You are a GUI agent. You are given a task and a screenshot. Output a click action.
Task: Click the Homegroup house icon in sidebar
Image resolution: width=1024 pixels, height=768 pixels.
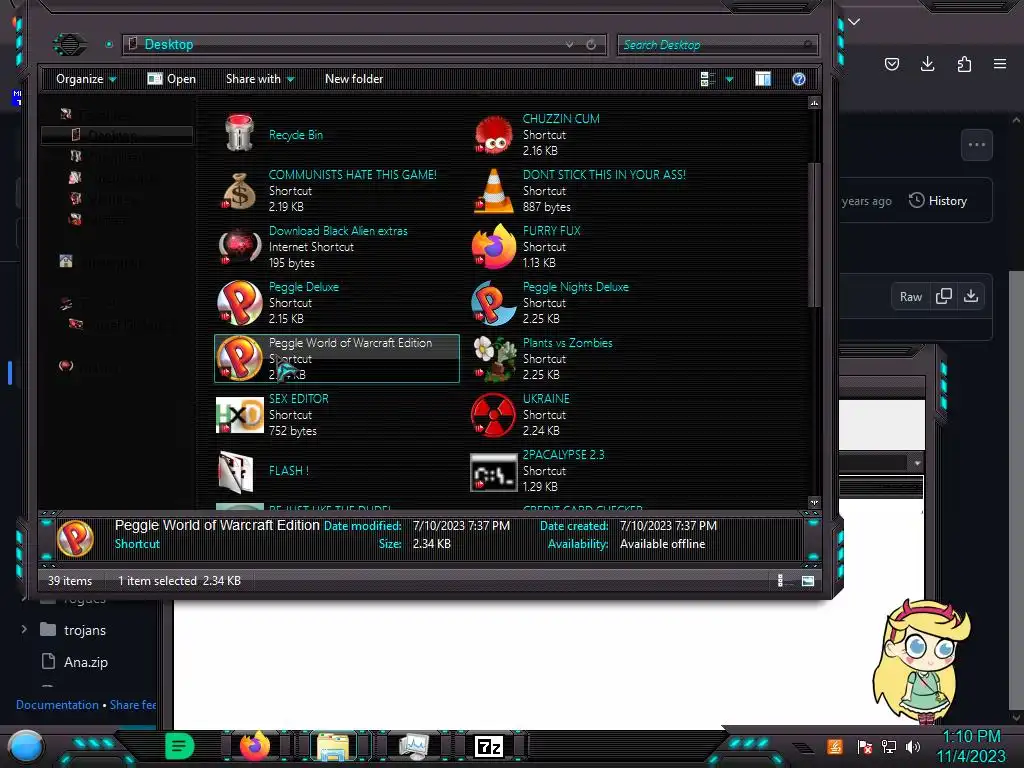[x=66, y=261]
